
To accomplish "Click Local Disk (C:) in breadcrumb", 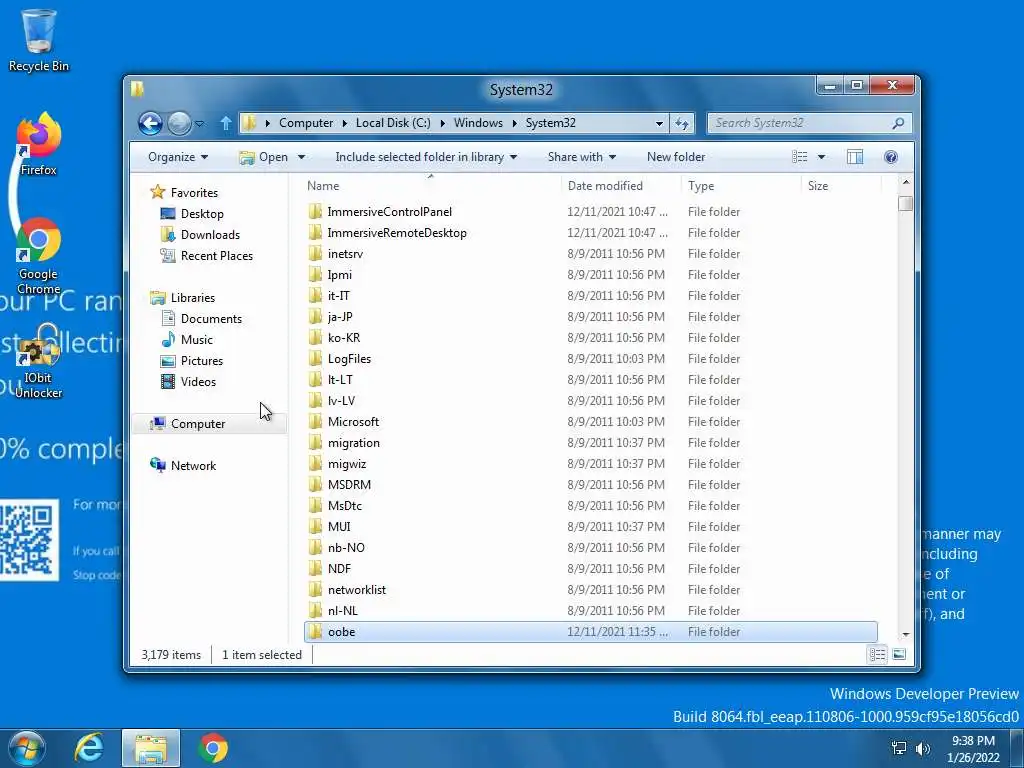I will 393,123.
